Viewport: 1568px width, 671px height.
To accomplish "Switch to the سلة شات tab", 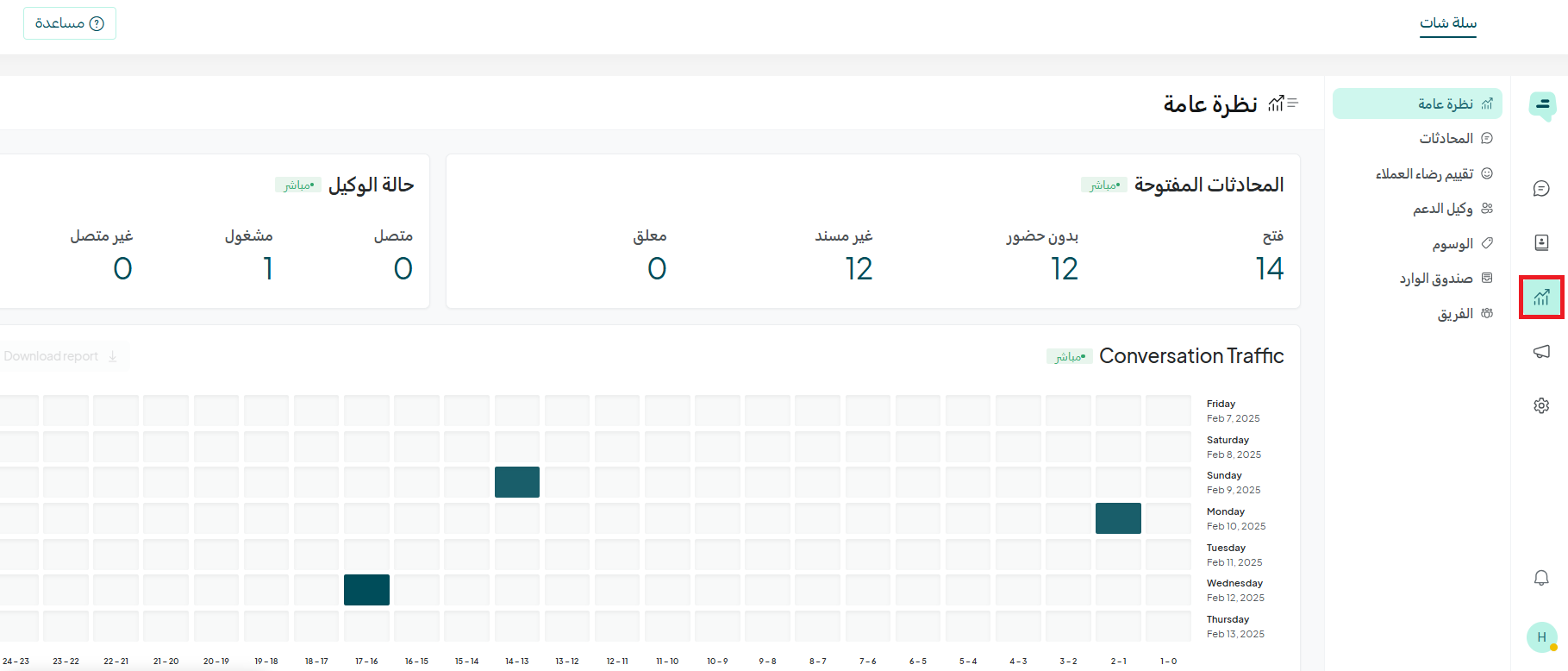I will 1448,23.
